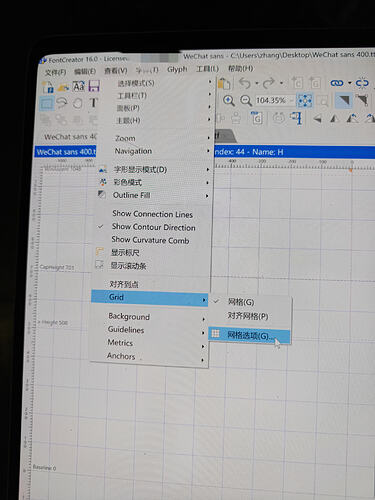Select the lasso selection tool

point(62,103)
